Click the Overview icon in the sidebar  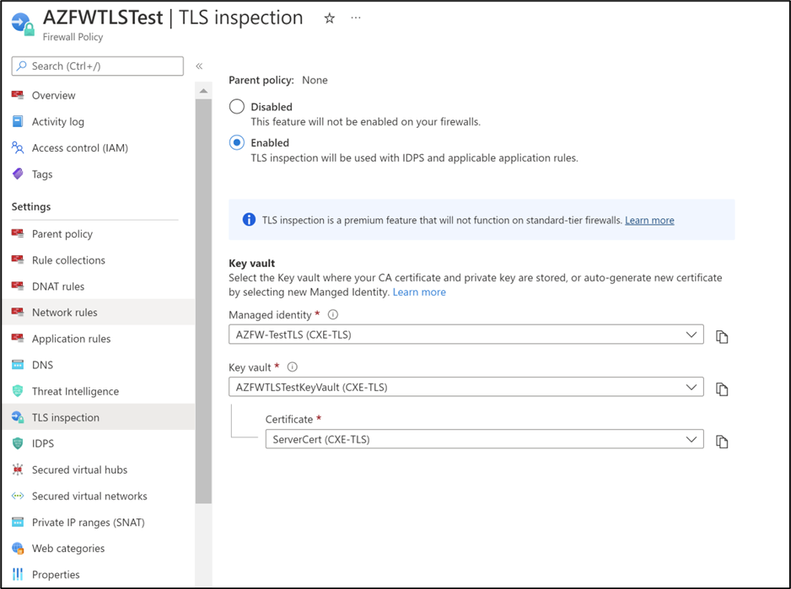point(18,95)
